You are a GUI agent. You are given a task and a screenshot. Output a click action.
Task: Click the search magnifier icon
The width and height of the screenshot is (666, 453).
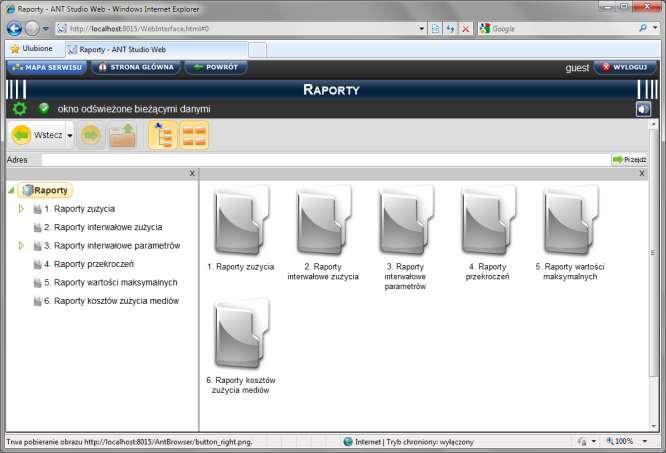[643, 28]
